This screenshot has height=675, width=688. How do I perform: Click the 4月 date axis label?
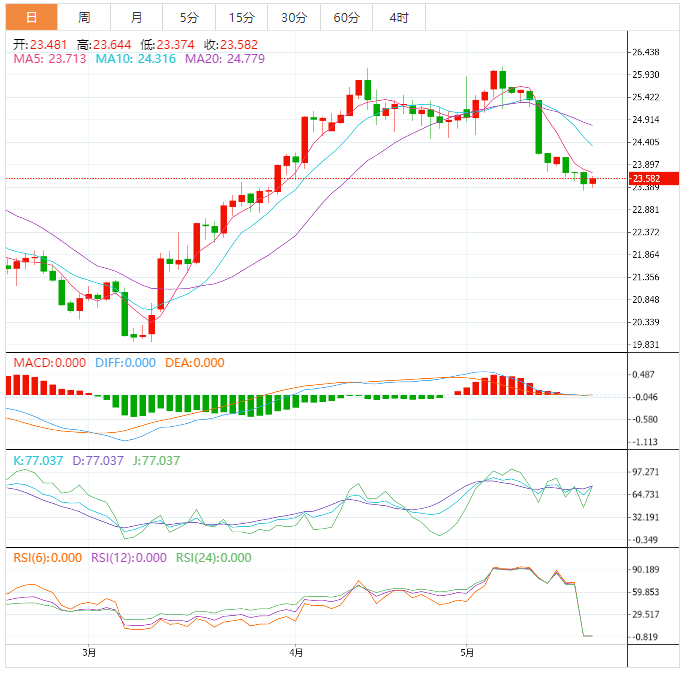pos(296,653)
